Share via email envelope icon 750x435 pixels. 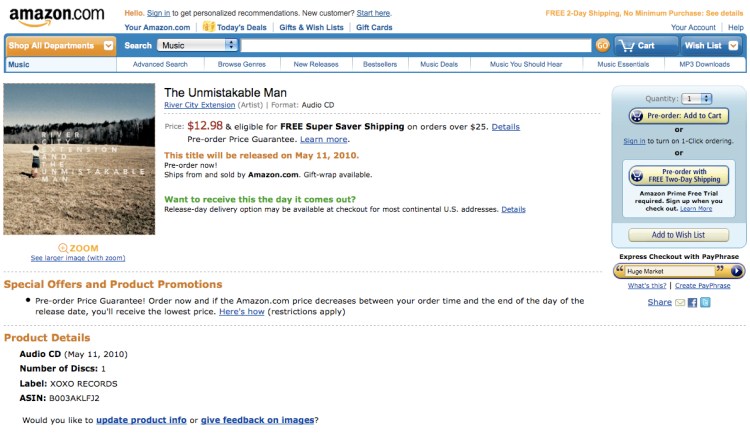tap(679, 302)
